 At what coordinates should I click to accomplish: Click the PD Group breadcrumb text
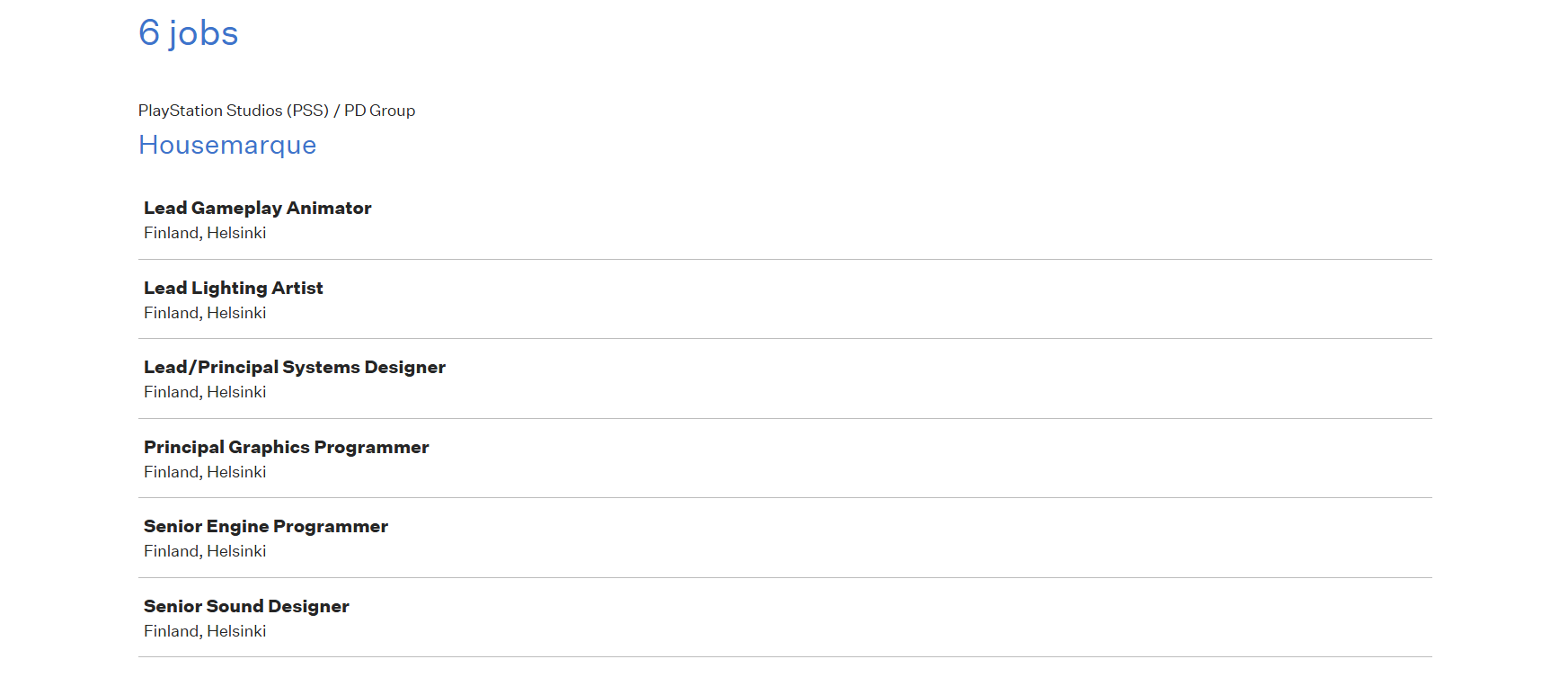(x=379, y=111)
